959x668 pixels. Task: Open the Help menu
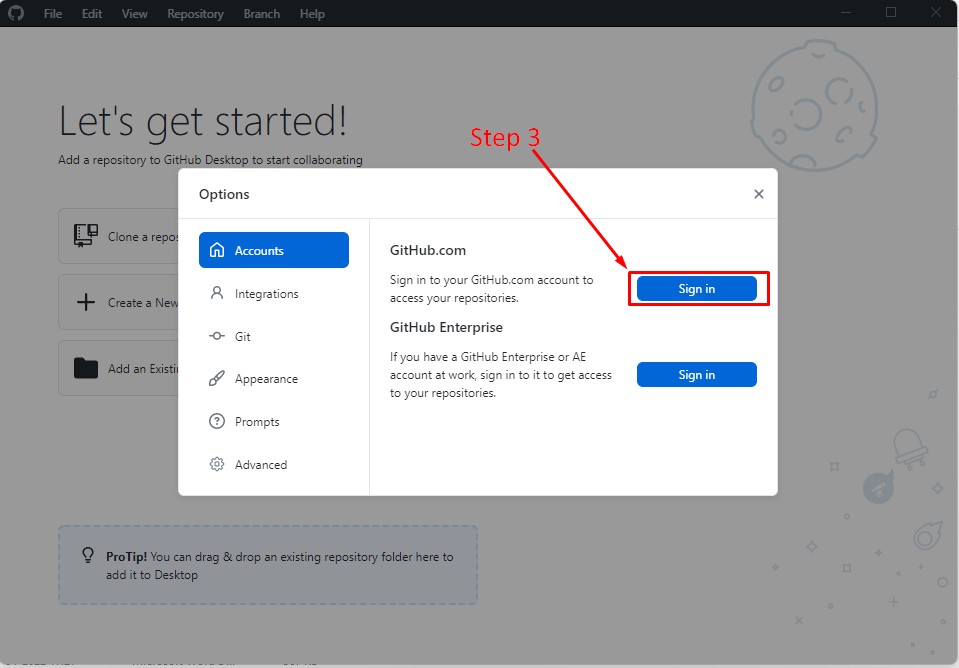(312, 13)
